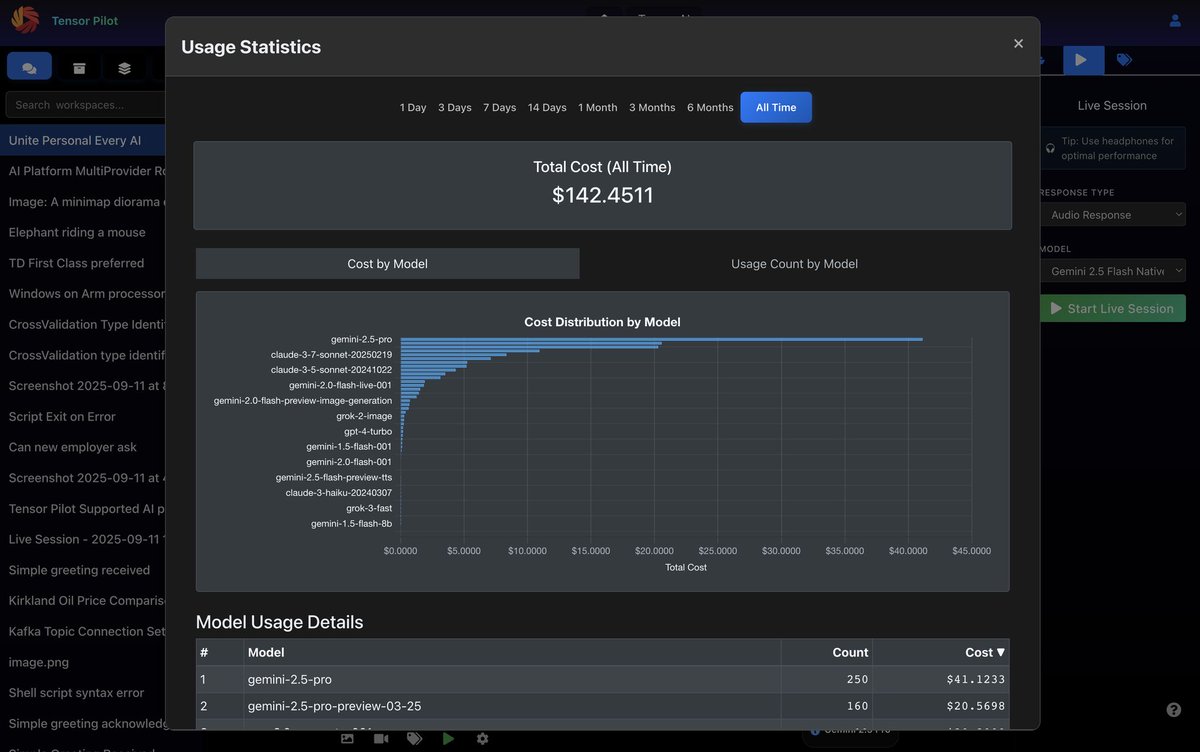Open workspace Kirkland Oil Price Comparison

pos(83,600)
